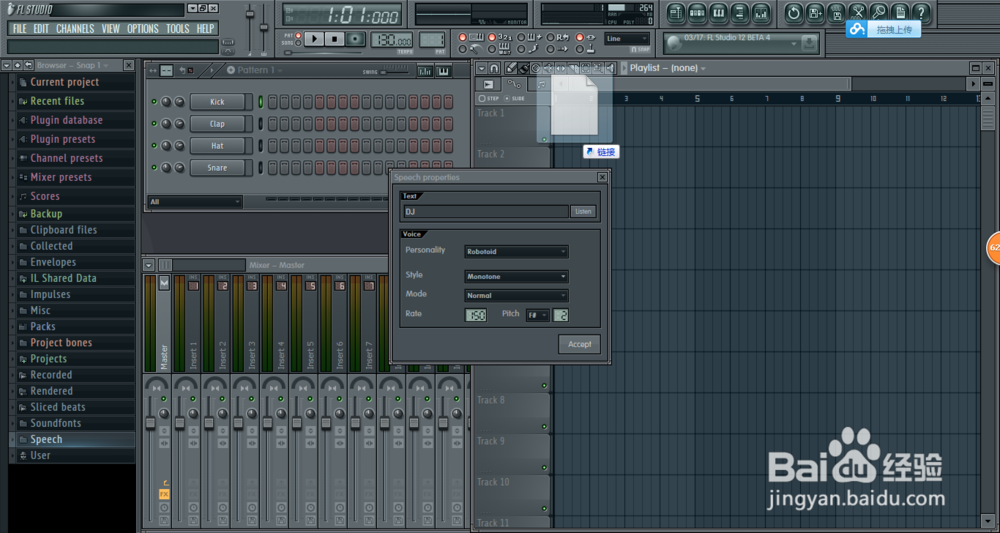This screenshot has width=1000, height=533.
Task: Click the playlist clip-source play tab icon
Action: (488, 84)
